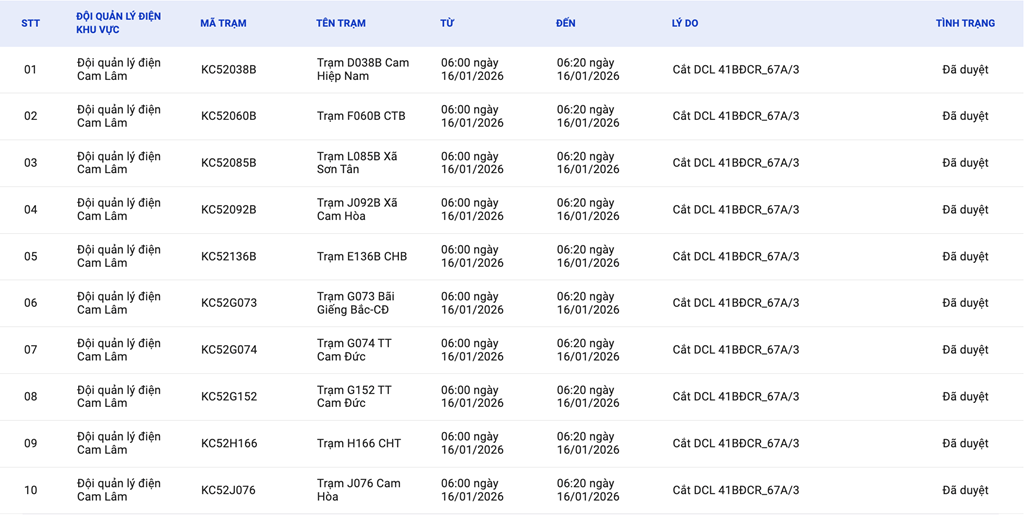
Task: Click the ĐẾN column header
Action: pos(566,23)
